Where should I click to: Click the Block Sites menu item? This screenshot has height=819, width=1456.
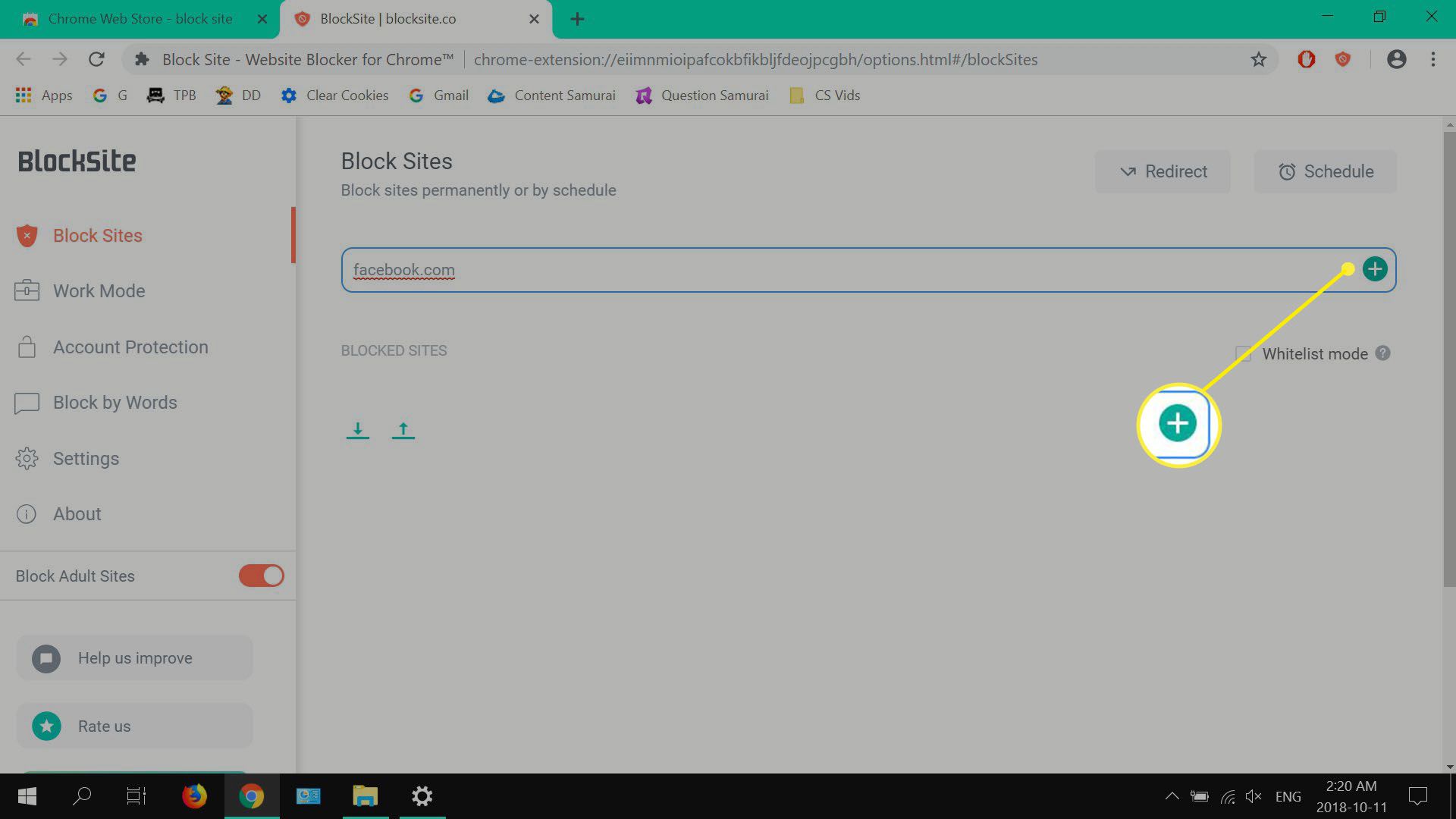tap(97, 235)
